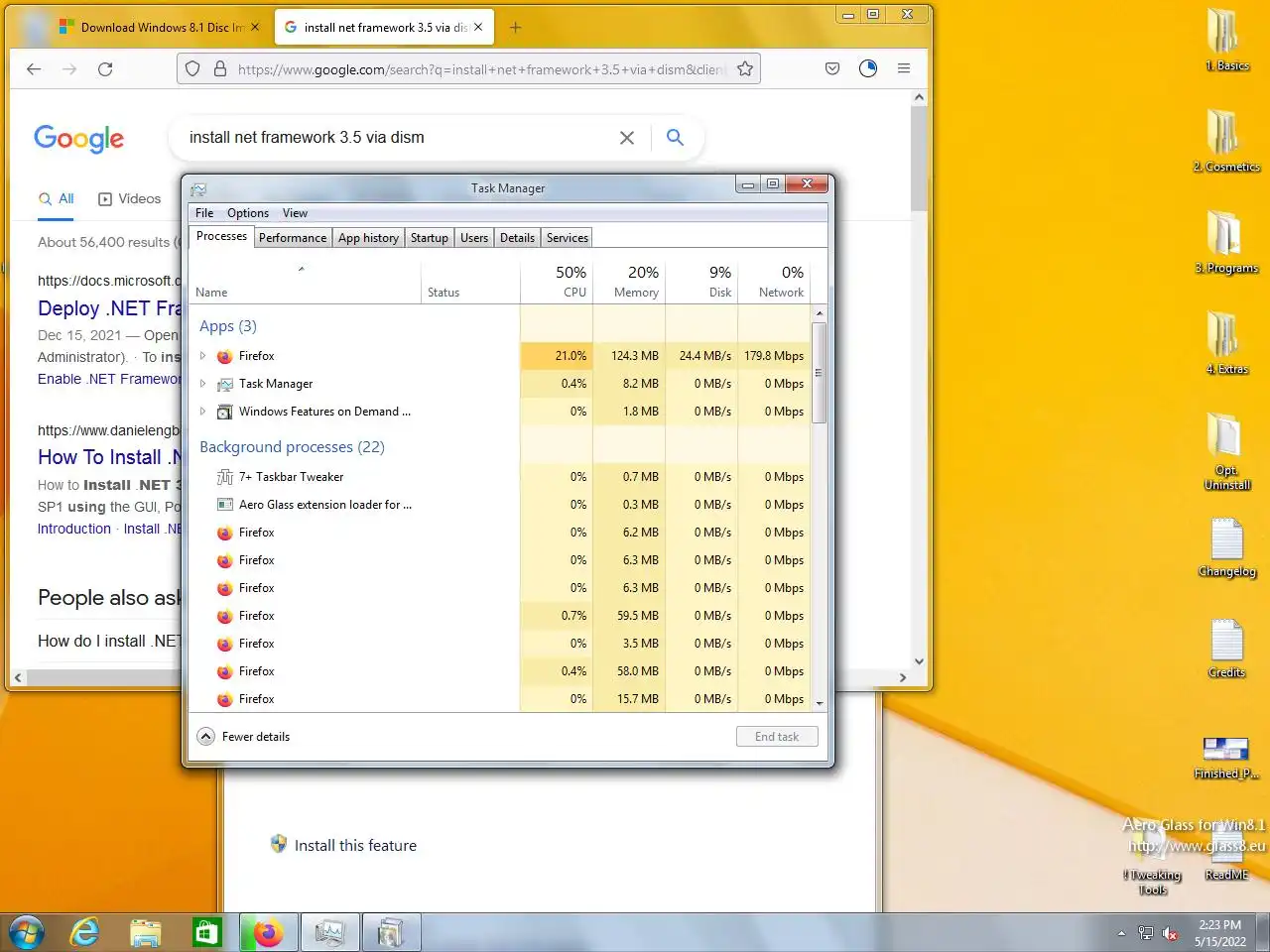Click the Firefox URL address field
This screenshot has height=952, width=1270.
[481, 68]
